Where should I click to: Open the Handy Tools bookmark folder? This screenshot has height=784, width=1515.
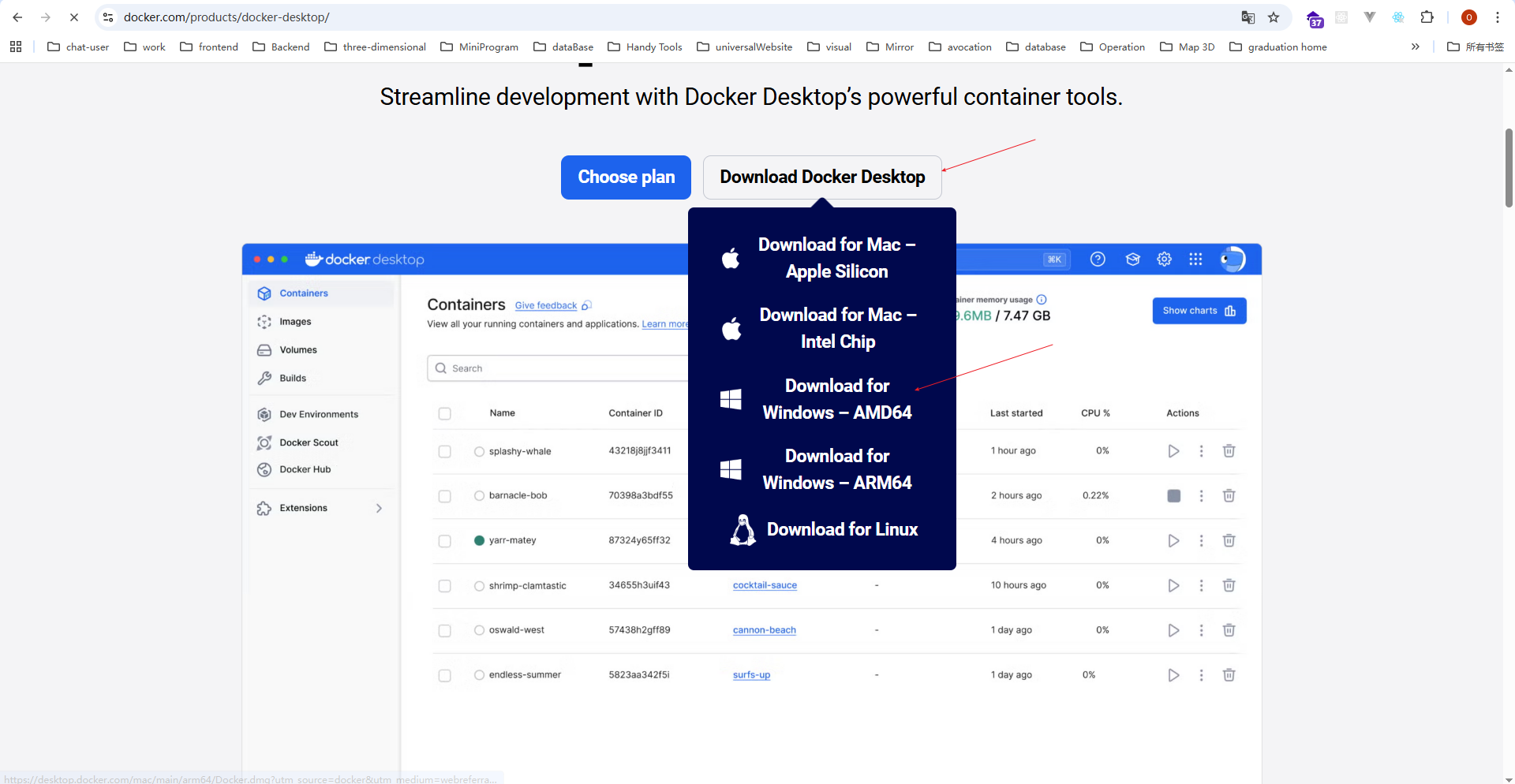[x=645, y=47]
